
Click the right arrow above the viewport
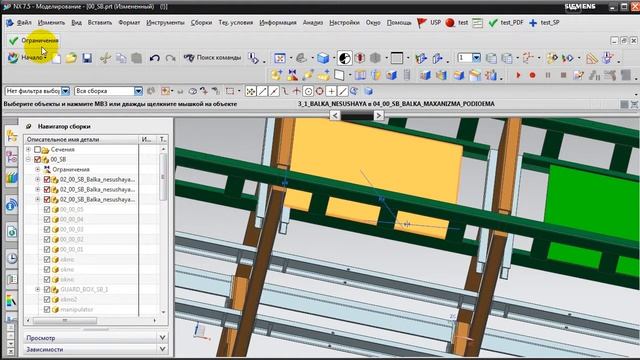coord(378,116)
